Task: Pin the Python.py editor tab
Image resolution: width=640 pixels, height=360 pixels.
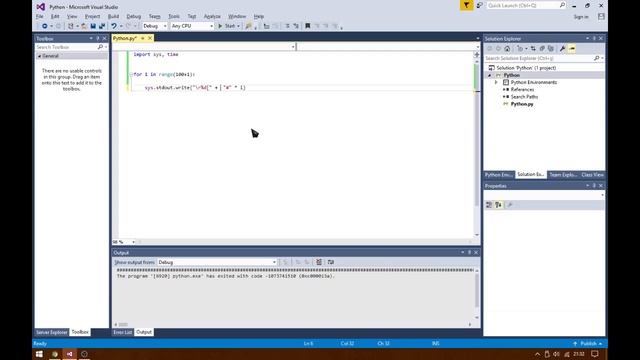Action: tap(142, 38)
